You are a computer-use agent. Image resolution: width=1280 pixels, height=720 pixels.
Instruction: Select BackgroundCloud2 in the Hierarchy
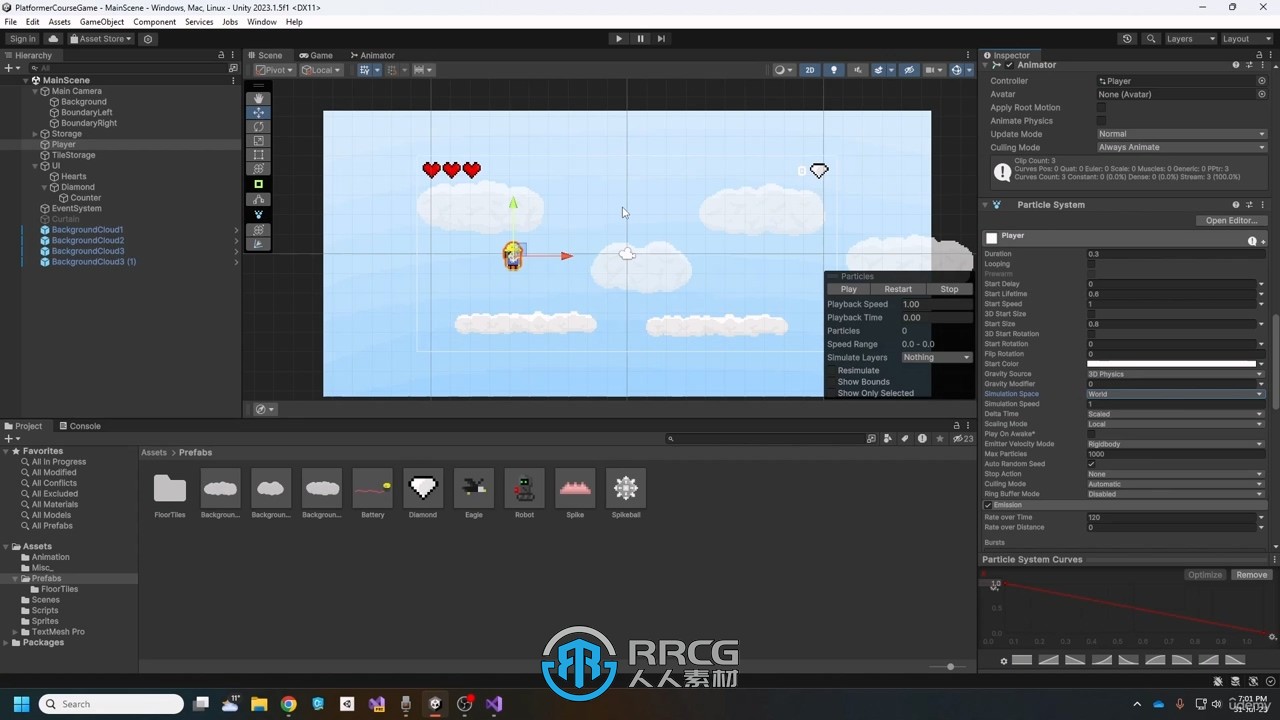coord(88,240)
